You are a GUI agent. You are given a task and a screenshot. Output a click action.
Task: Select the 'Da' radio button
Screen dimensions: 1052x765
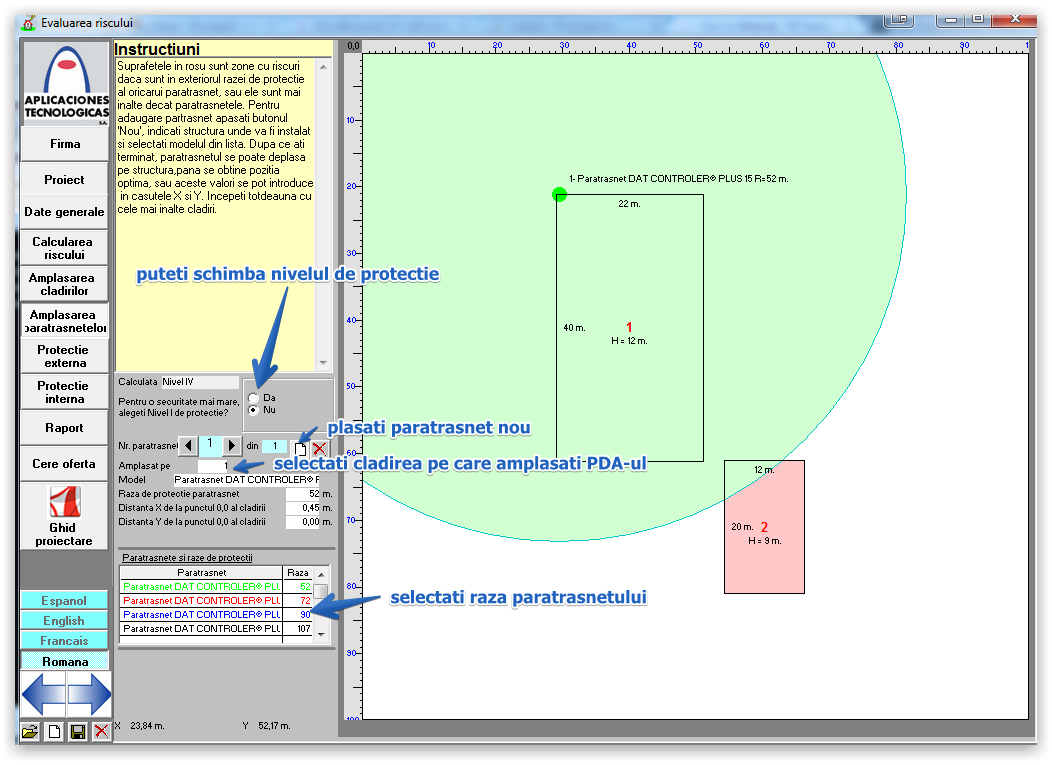(254, 397)
